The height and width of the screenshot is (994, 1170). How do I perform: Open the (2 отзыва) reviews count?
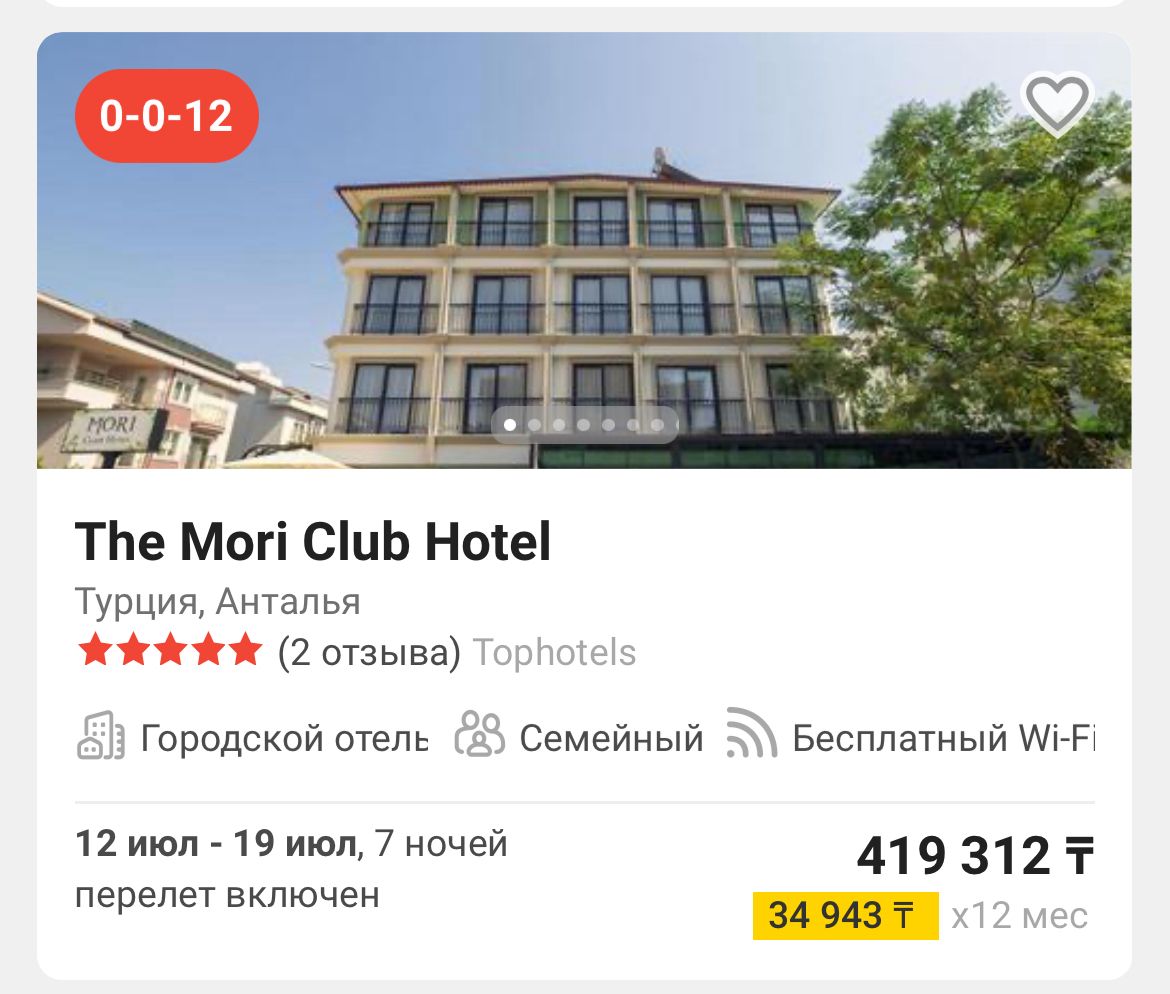369,652
